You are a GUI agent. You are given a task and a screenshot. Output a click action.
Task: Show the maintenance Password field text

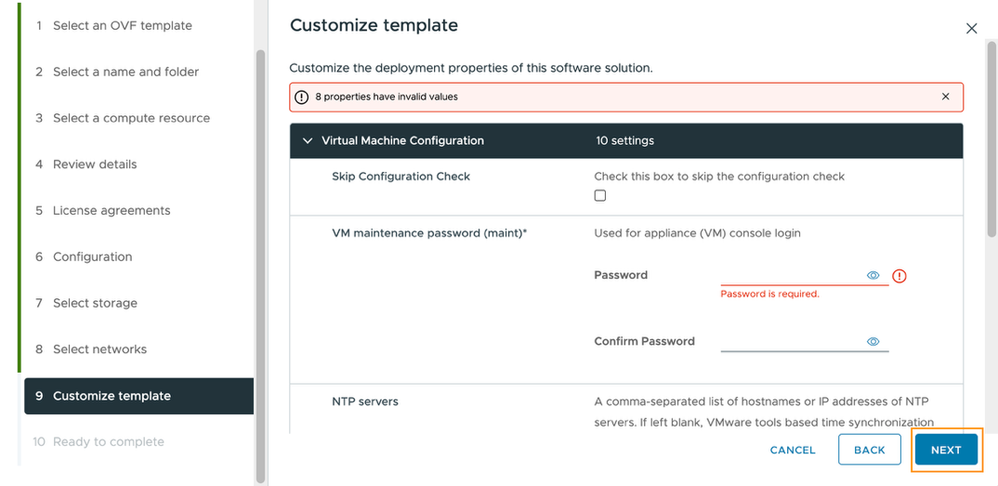point(873,275)
